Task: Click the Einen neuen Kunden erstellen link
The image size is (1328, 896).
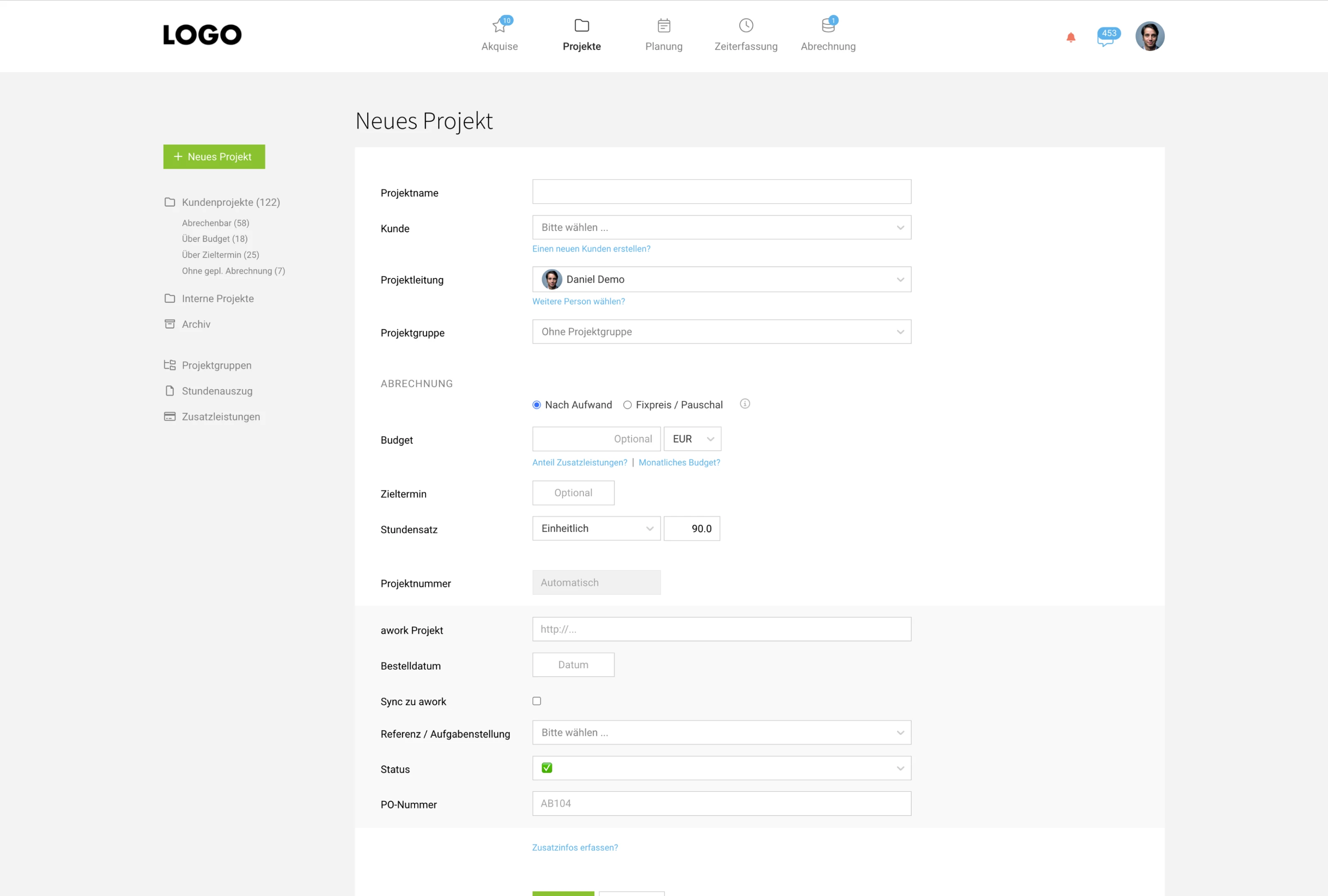Action: tap(591, 248)
